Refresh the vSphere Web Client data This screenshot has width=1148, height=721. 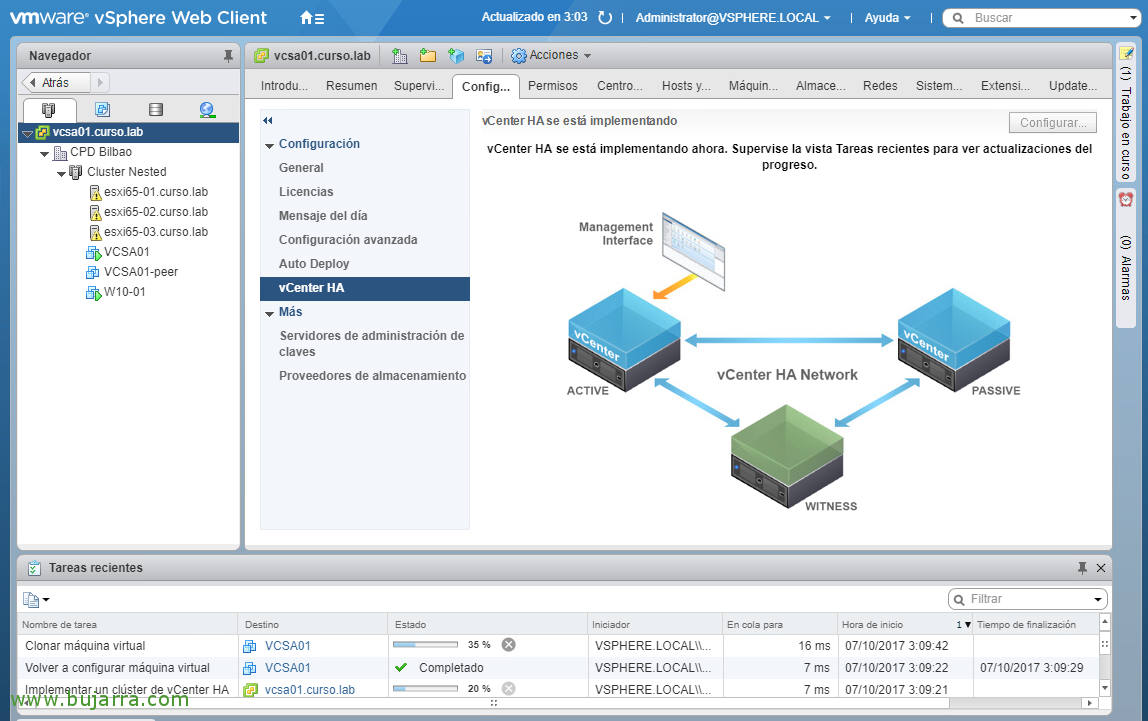(x=605, y=18)
